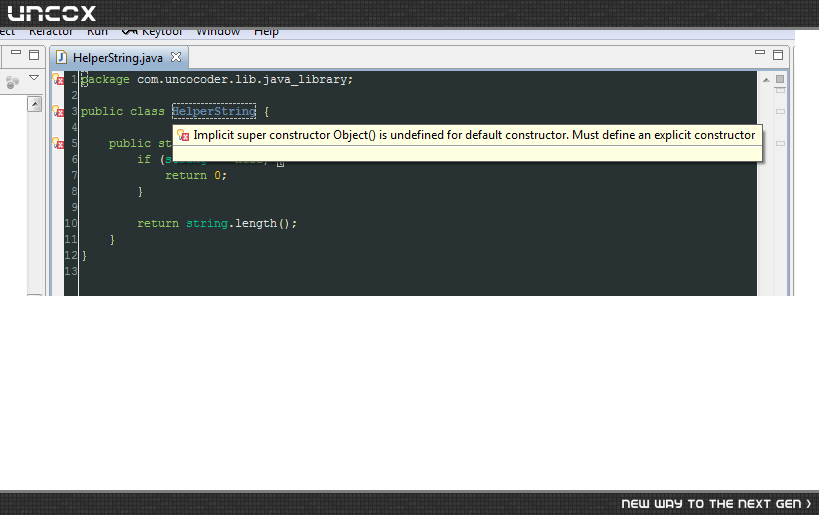Open the Refactor menu

51,32
